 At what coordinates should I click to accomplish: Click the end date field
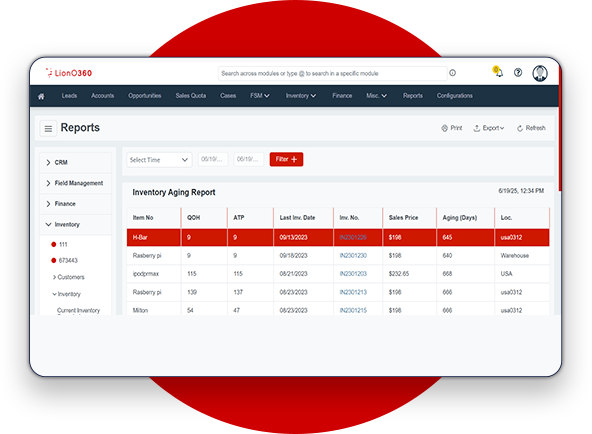point(249,159)
